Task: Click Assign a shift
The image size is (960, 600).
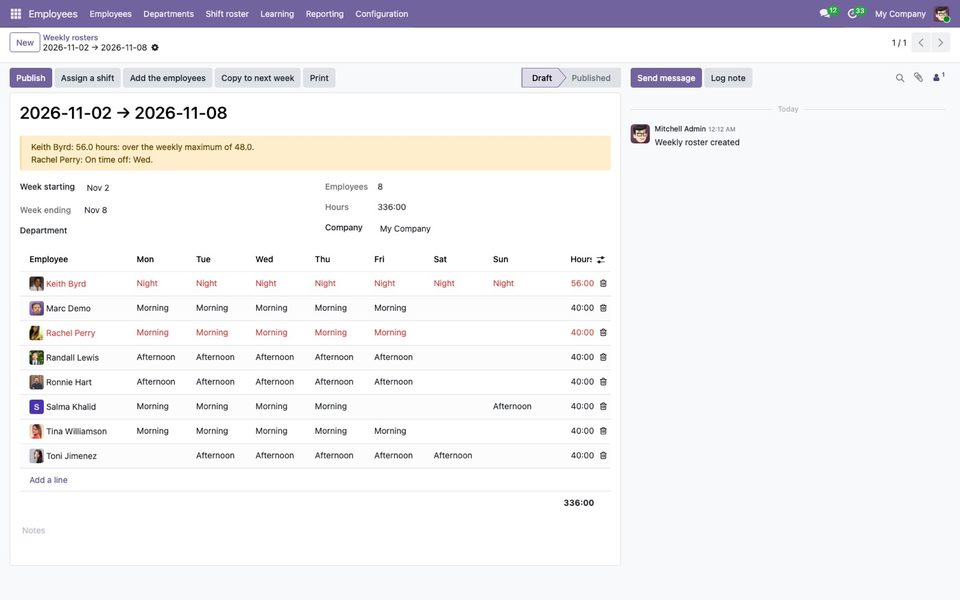Action: click(x=88, y=78)
